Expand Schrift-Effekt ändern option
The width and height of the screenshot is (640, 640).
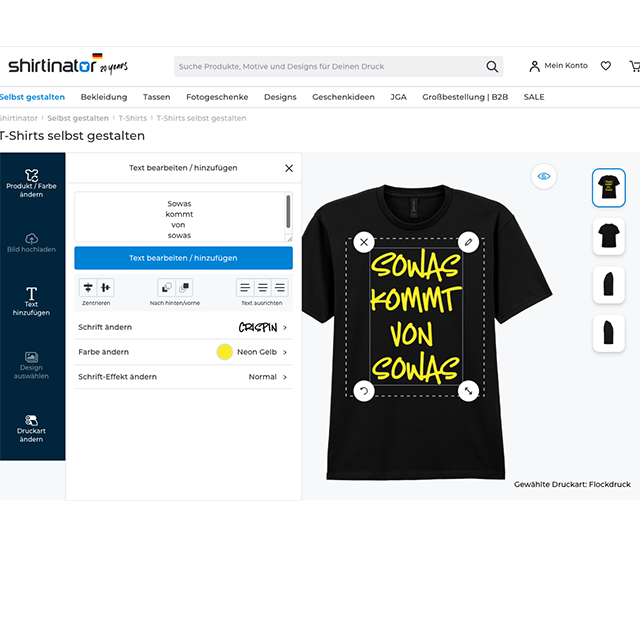[183, 377]
